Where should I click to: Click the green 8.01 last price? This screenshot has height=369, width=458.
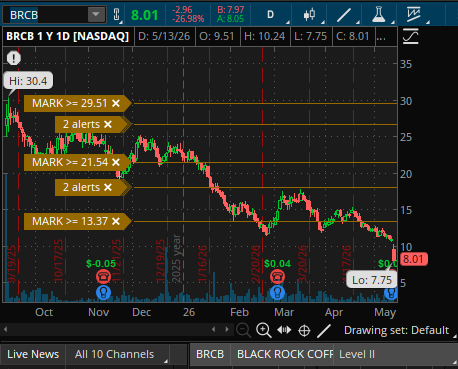[144, 15]
